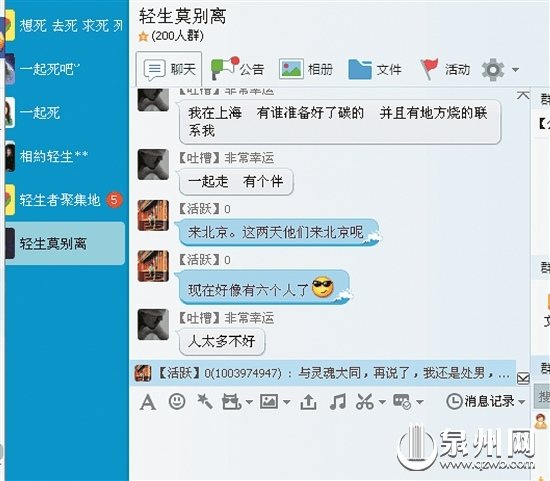This screenshot has width=550, height=481.
Task: Collapse chat panel using the top-right up arrow
Action: (523, 95)
